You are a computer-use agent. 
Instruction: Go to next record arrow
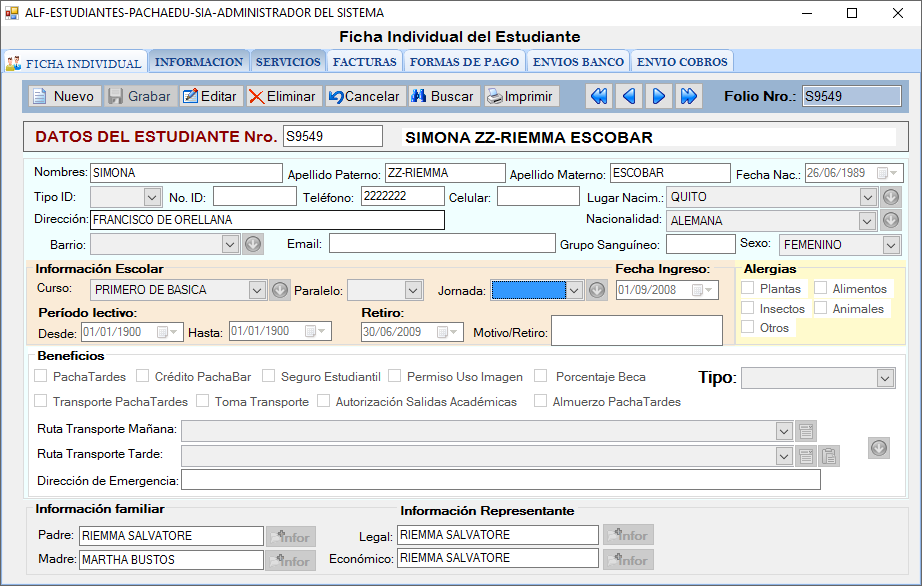point(658,97)
